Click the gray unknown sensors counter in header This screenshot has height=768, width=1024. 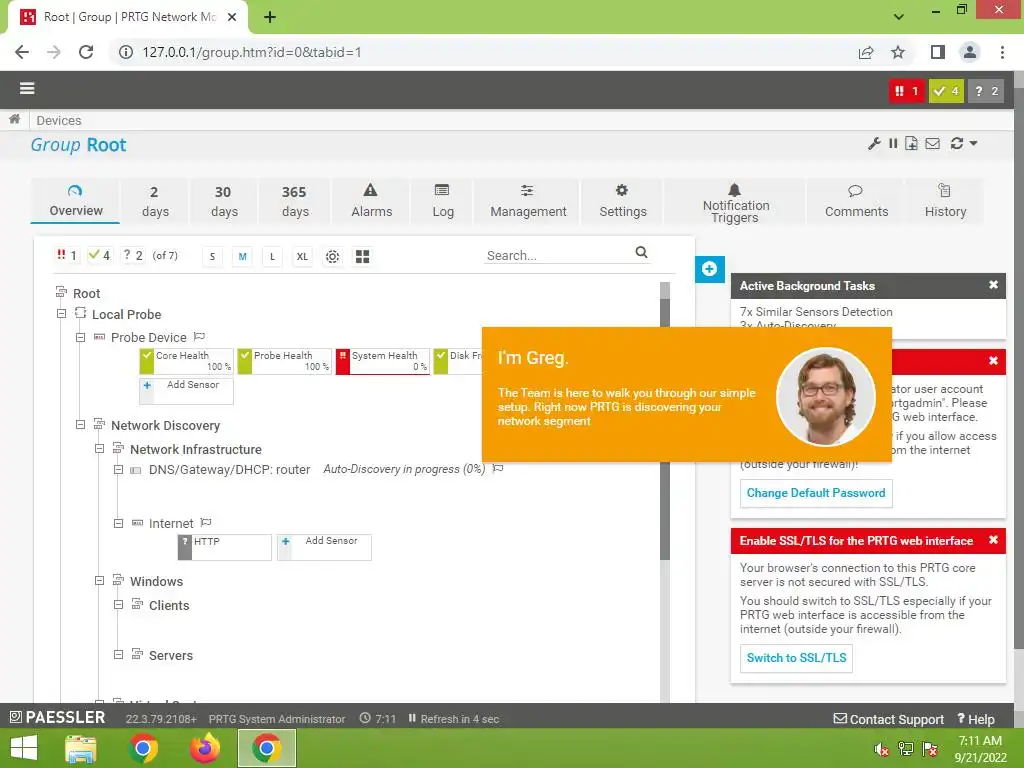pos(985,91)
